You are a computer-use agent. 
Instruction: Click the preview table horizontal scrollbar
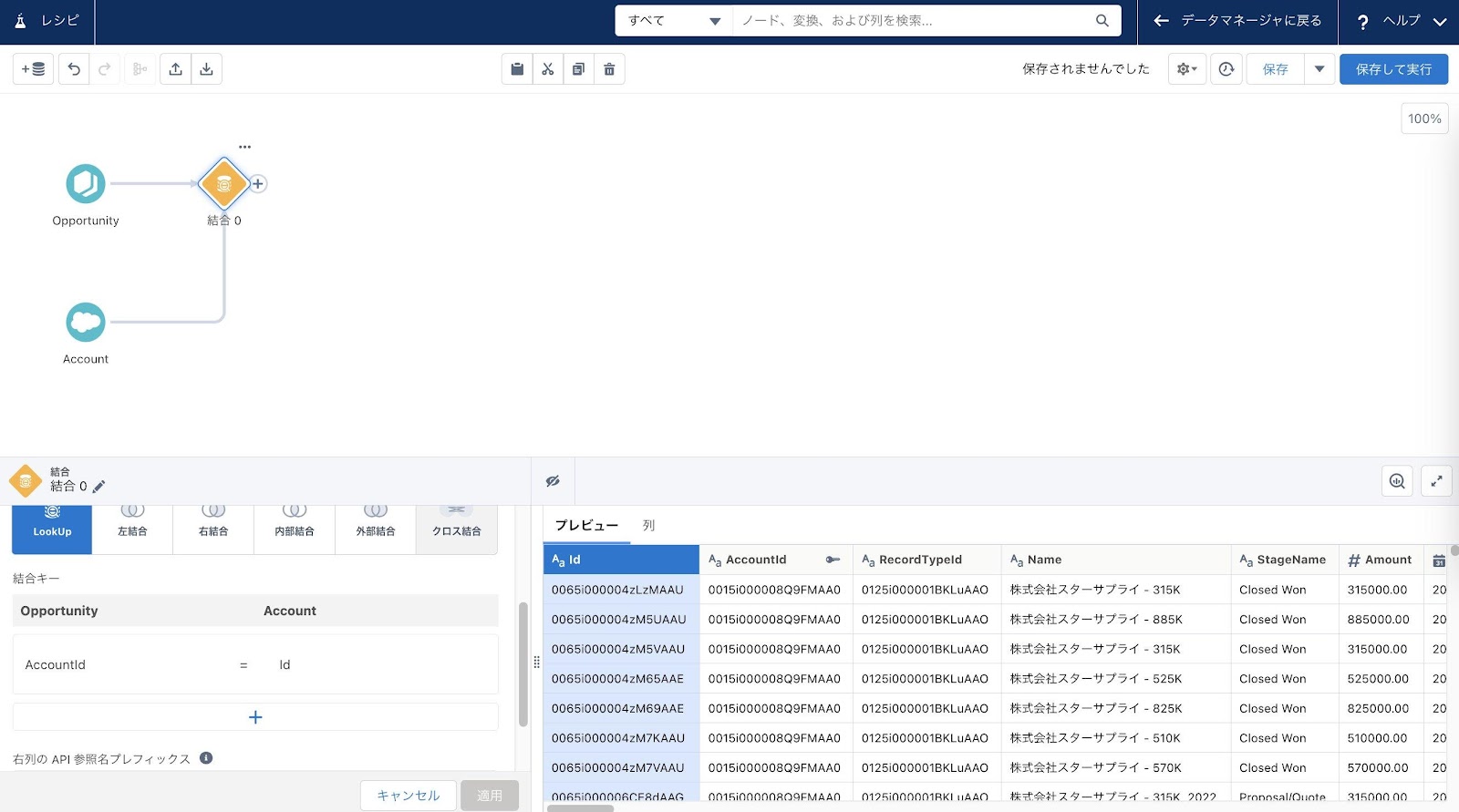(580, 808)
